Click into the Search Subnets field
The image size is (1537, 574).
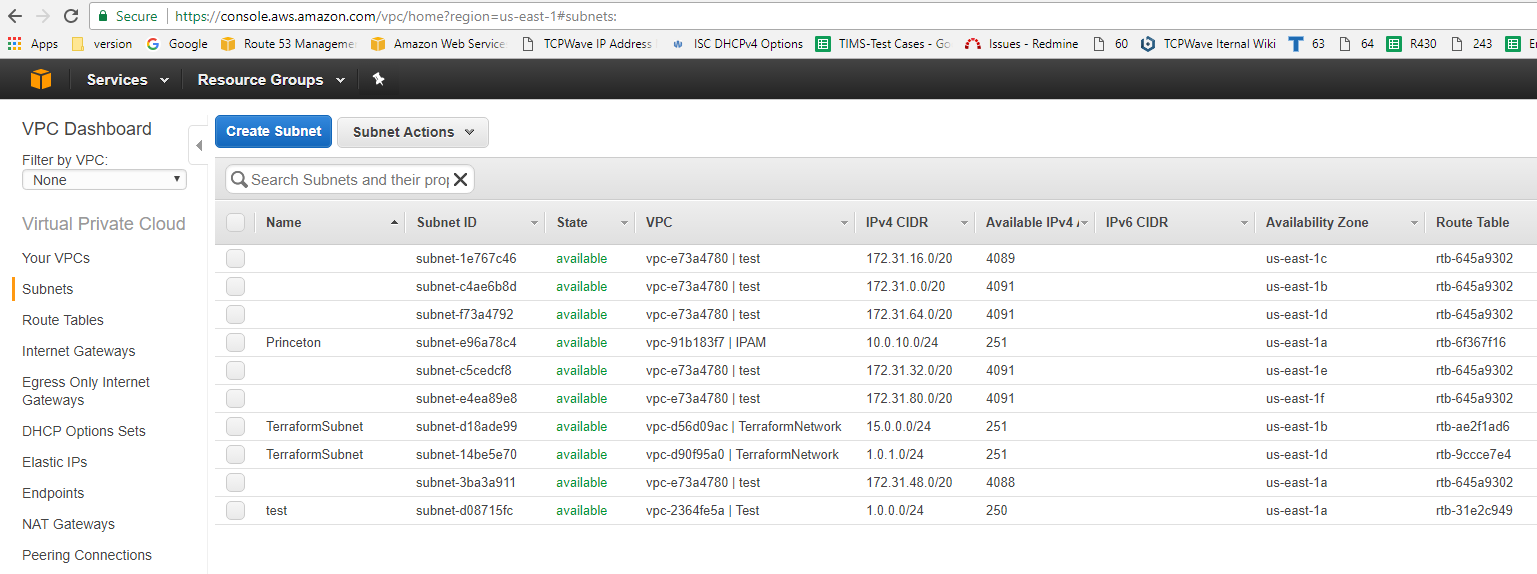click(349, 180)
